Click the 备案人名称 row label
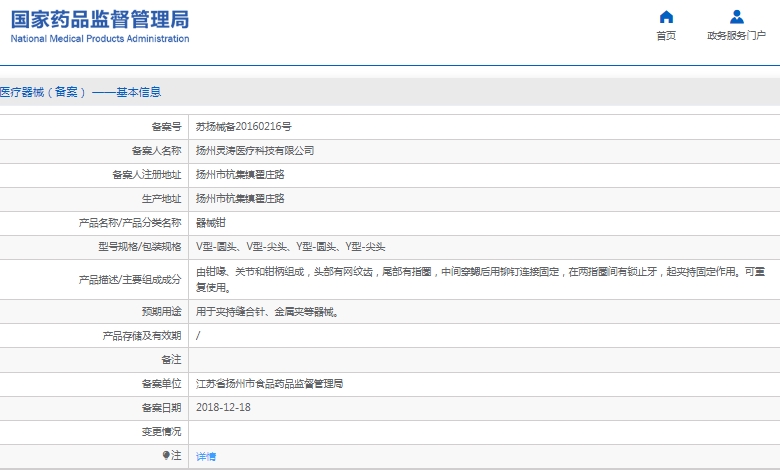This screenshot has width=780, height=473. click(x=157, y=151)
